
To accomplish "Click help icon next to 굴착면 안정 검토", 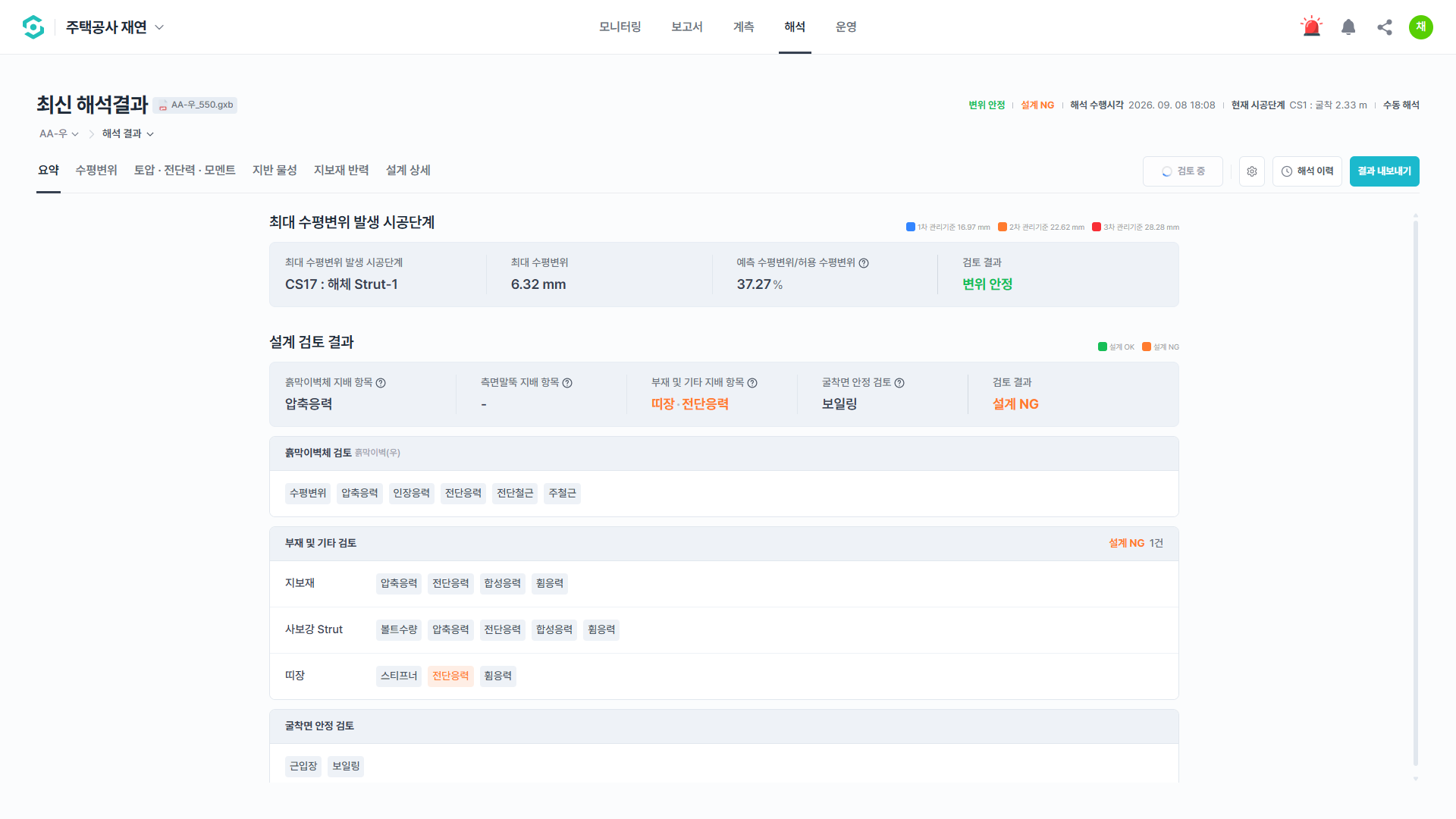I will tap(899, 383).
